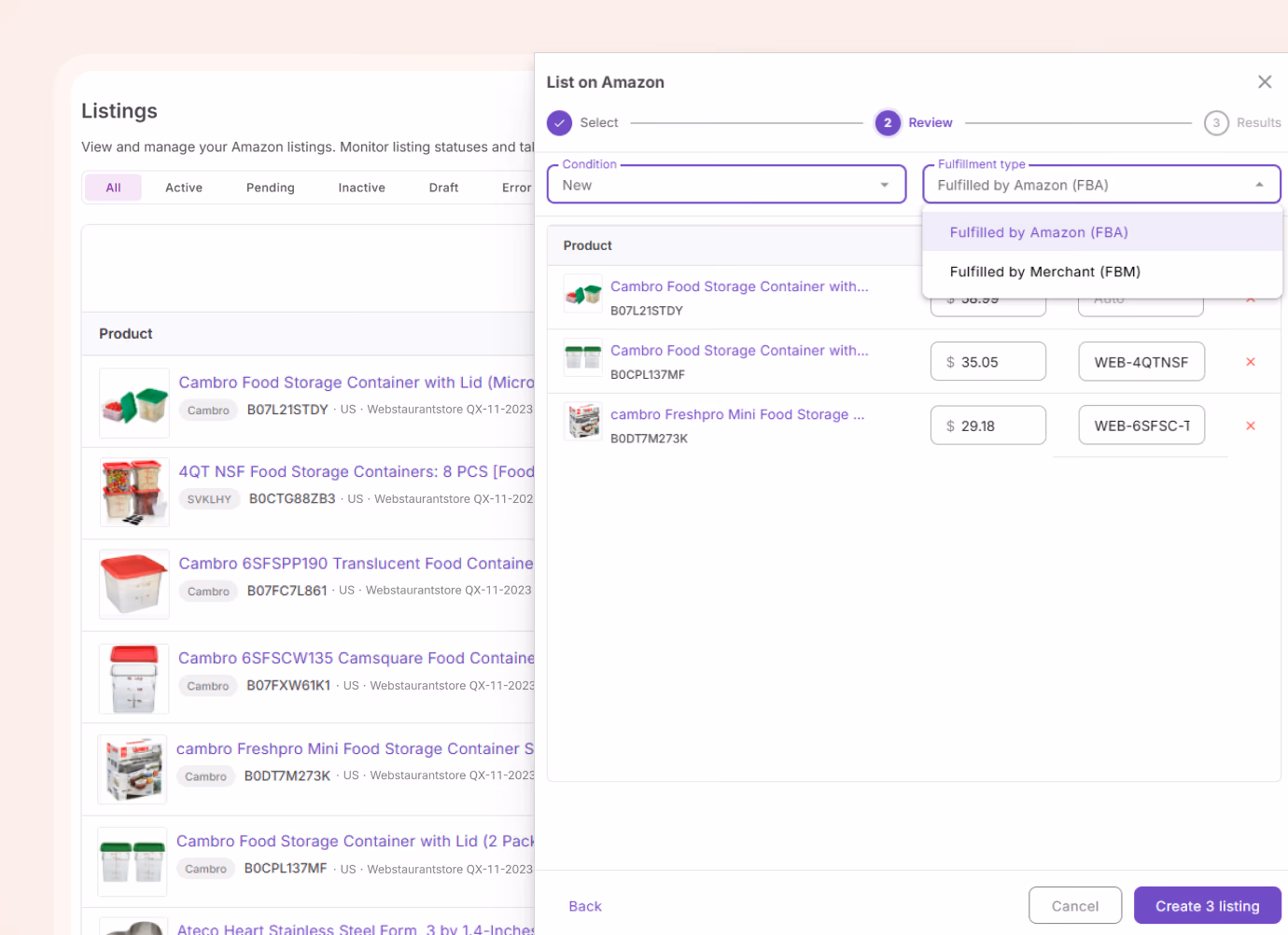Screen dimensions: 1288x935
Task: Collapse the Fulfillment type dropdown
Action: (1101, 185)
